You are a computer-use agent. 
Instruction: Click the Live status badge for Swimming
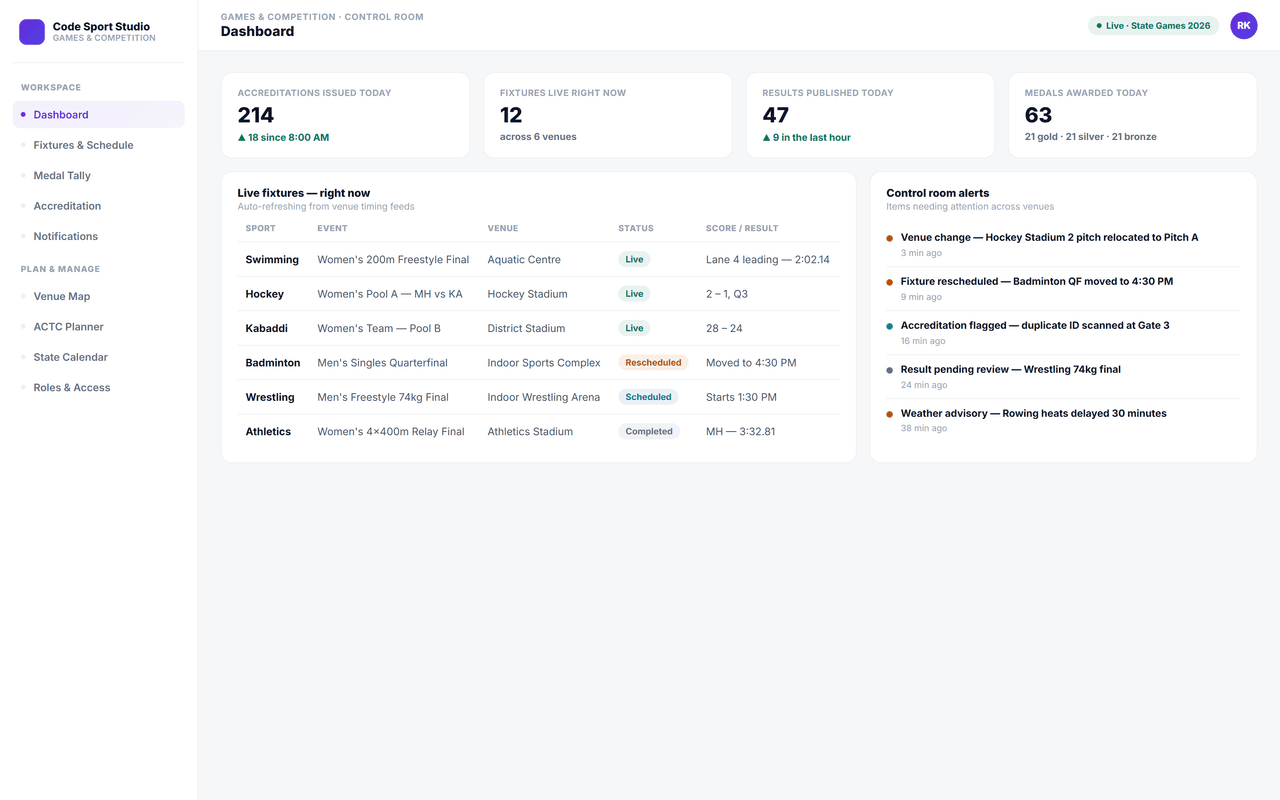634,259
